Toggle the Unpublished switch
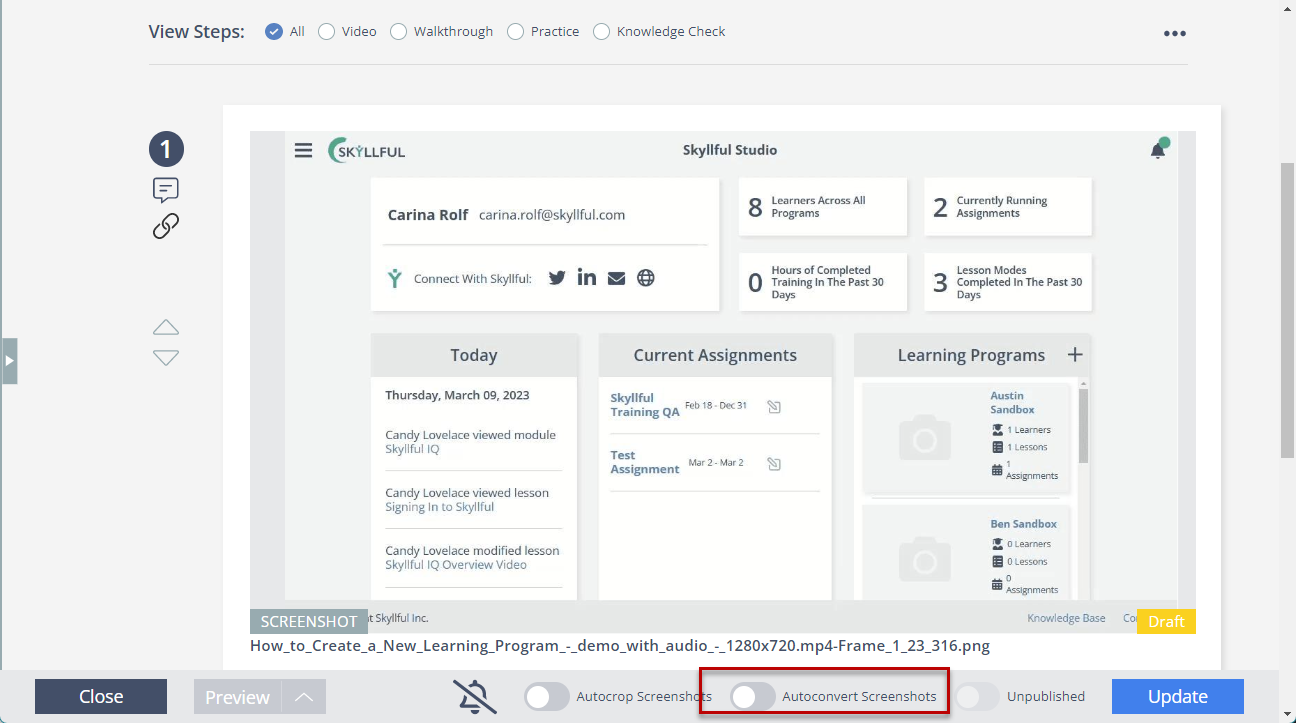This screenshot has height=723, width=1296. click(x=978, y=697)
